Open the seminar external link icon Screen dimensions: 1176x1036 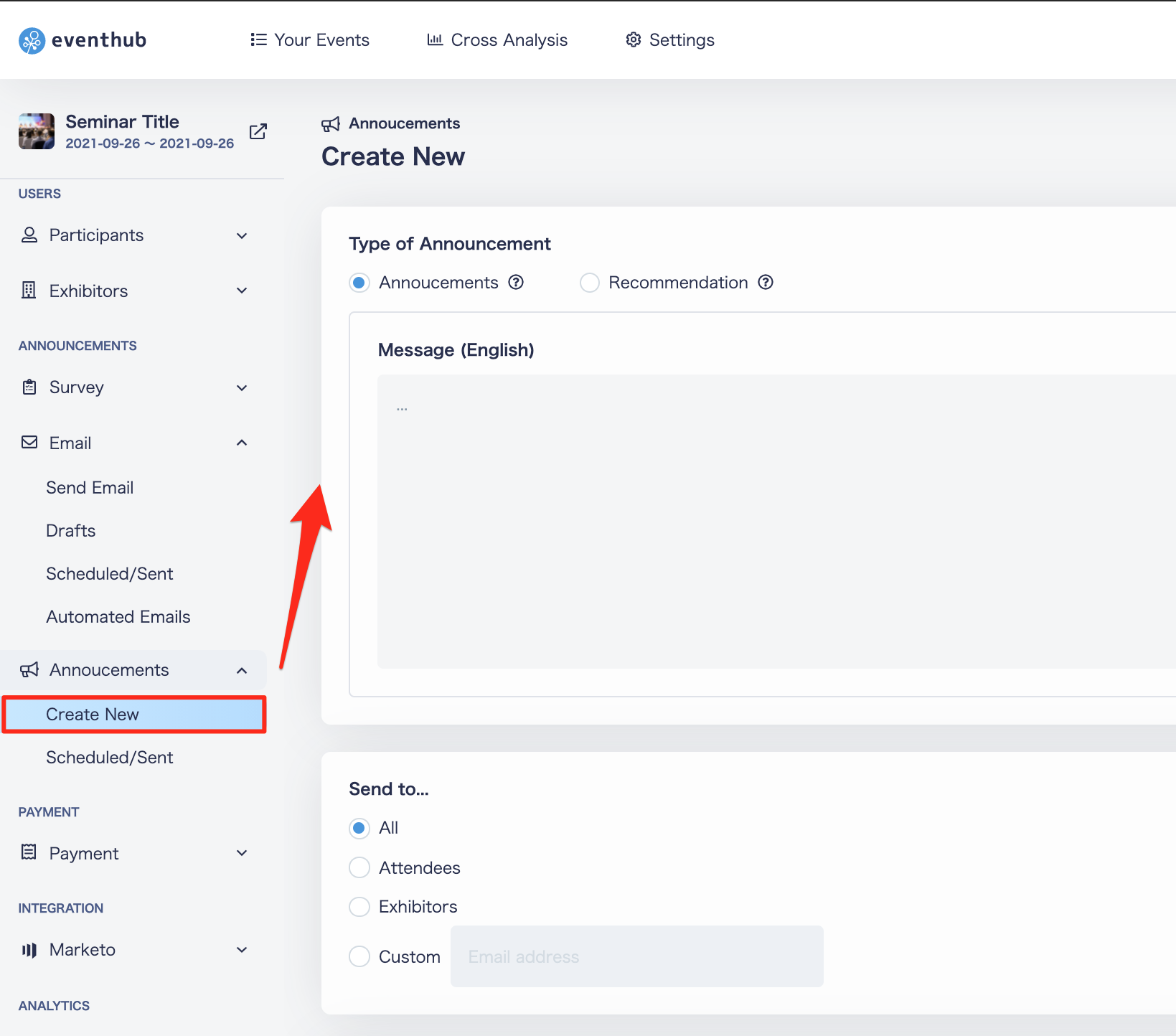coord(258,131)
